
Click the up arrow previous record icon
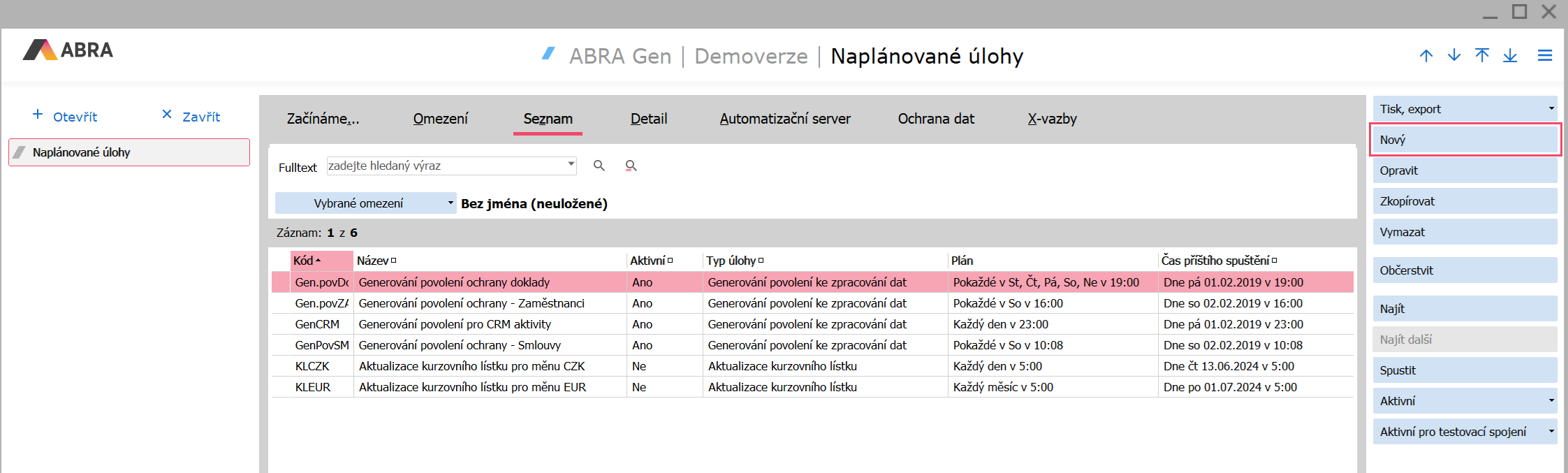tap(1426, 56)
